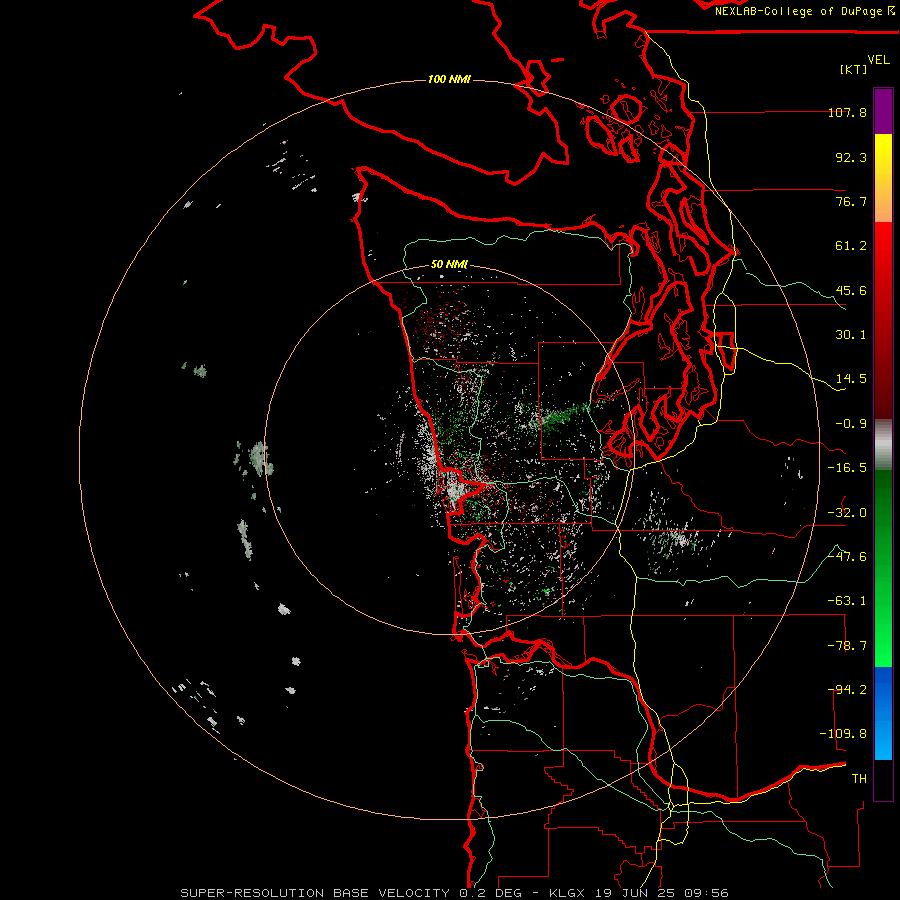The height and width of the screenshot is (900, 900).
Task: Click the 100 NMI range ring label
Action: [449, 79]
